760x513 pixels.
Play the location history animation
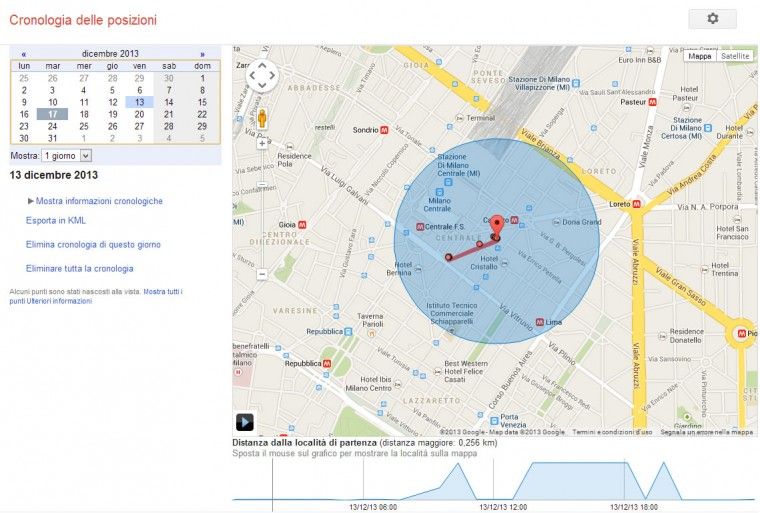tap(245, 422)
